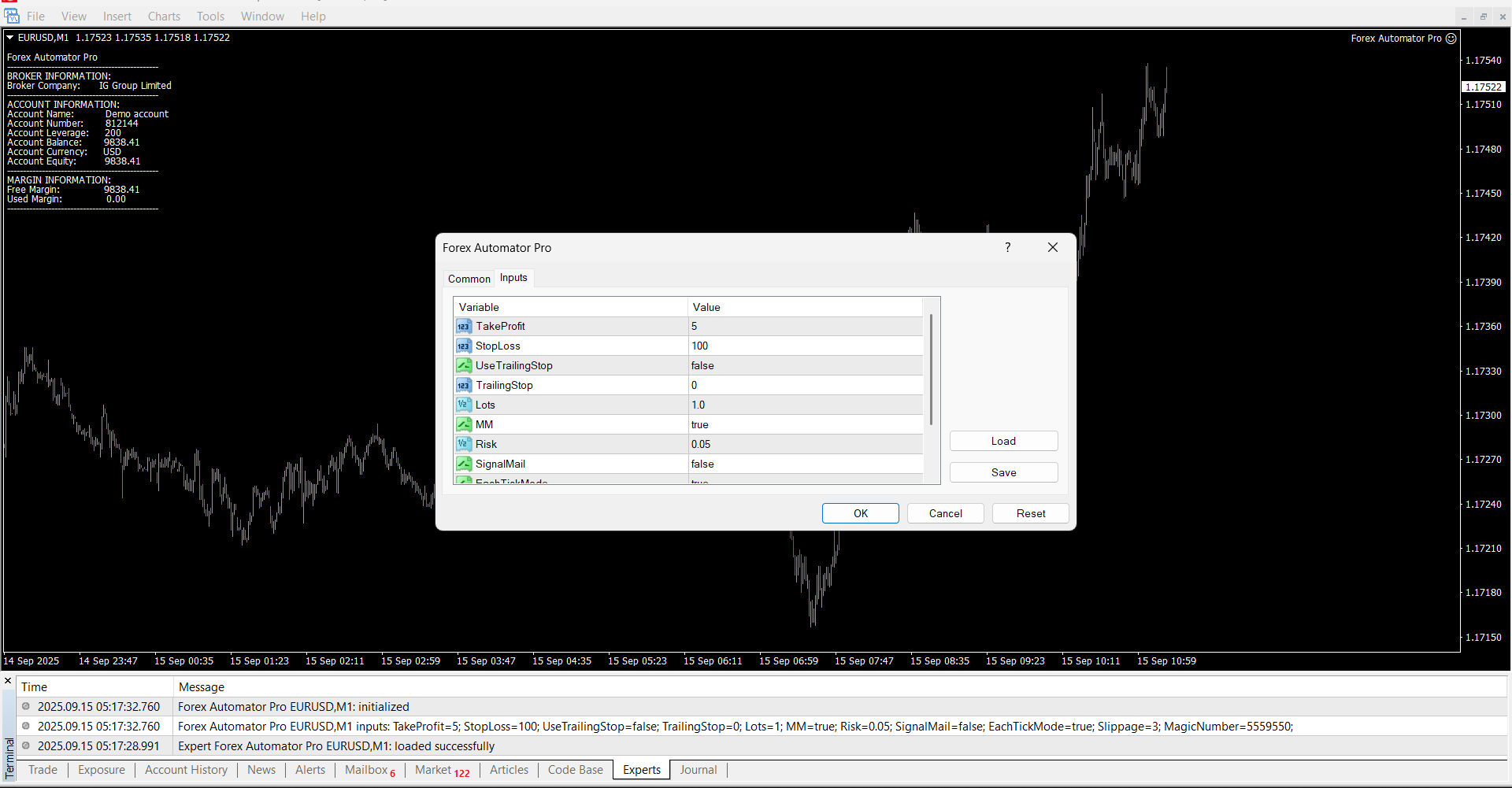Open the Charts menu

click(164, 17)
